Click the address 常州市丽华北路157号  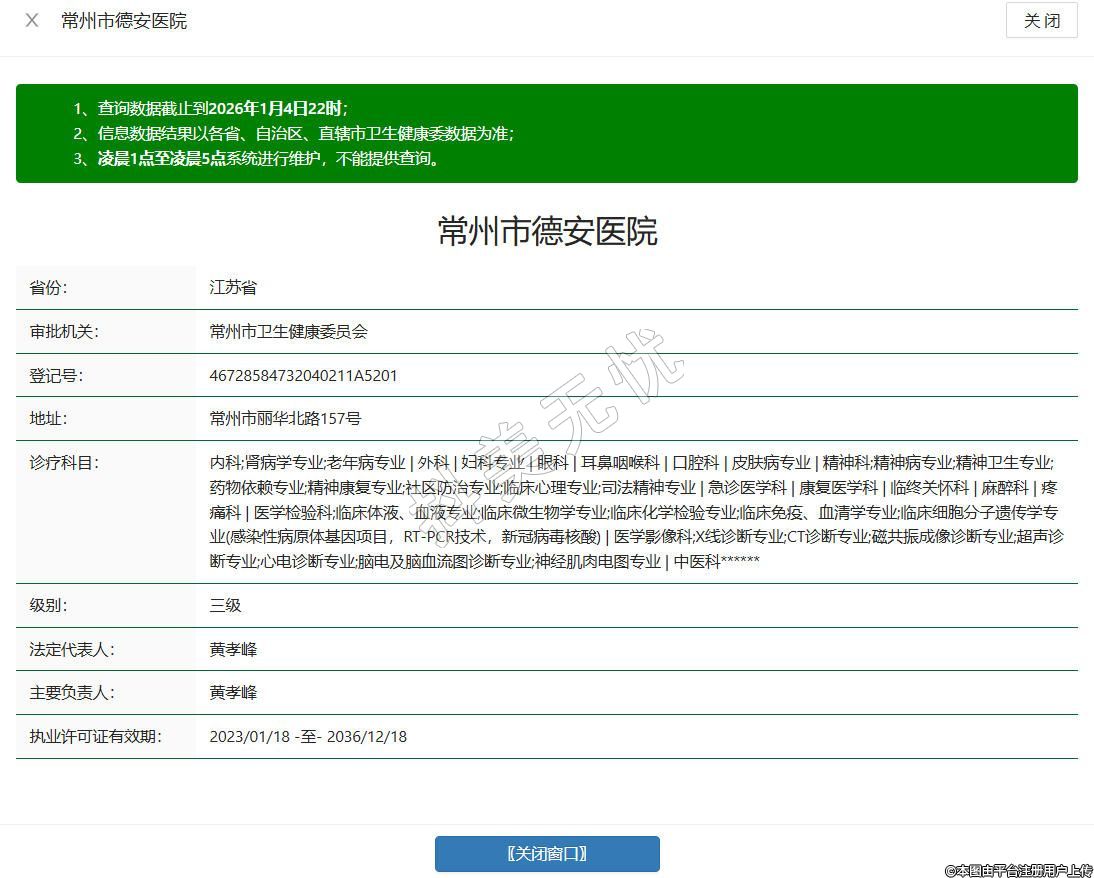285,419
